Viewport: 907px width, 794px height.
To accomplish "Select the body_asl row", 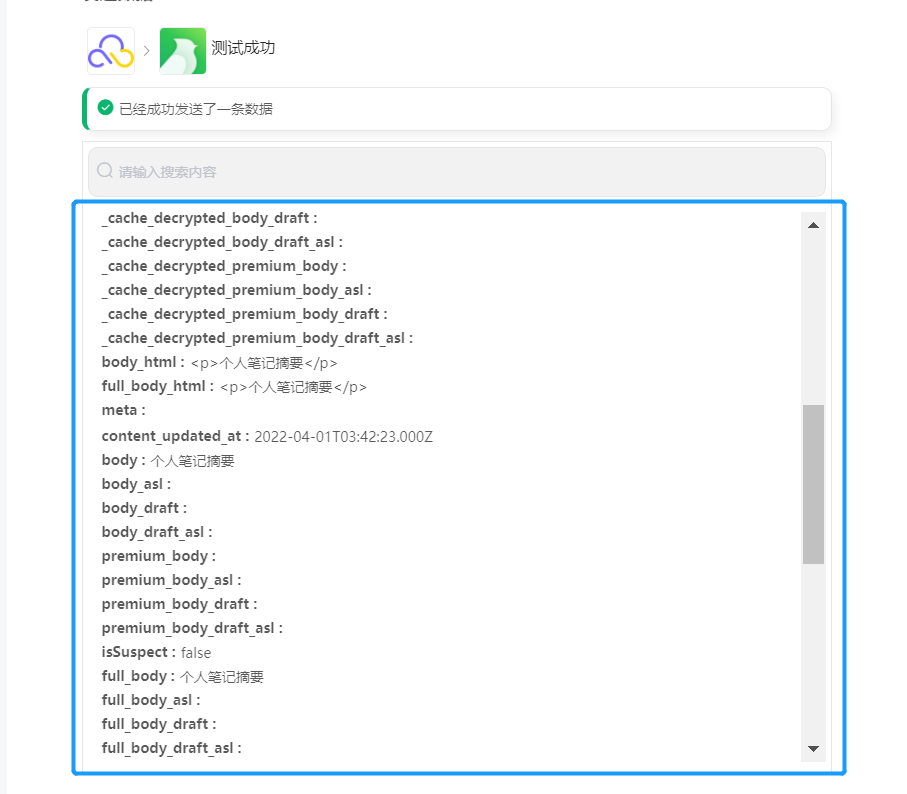I will click(137, 484).
